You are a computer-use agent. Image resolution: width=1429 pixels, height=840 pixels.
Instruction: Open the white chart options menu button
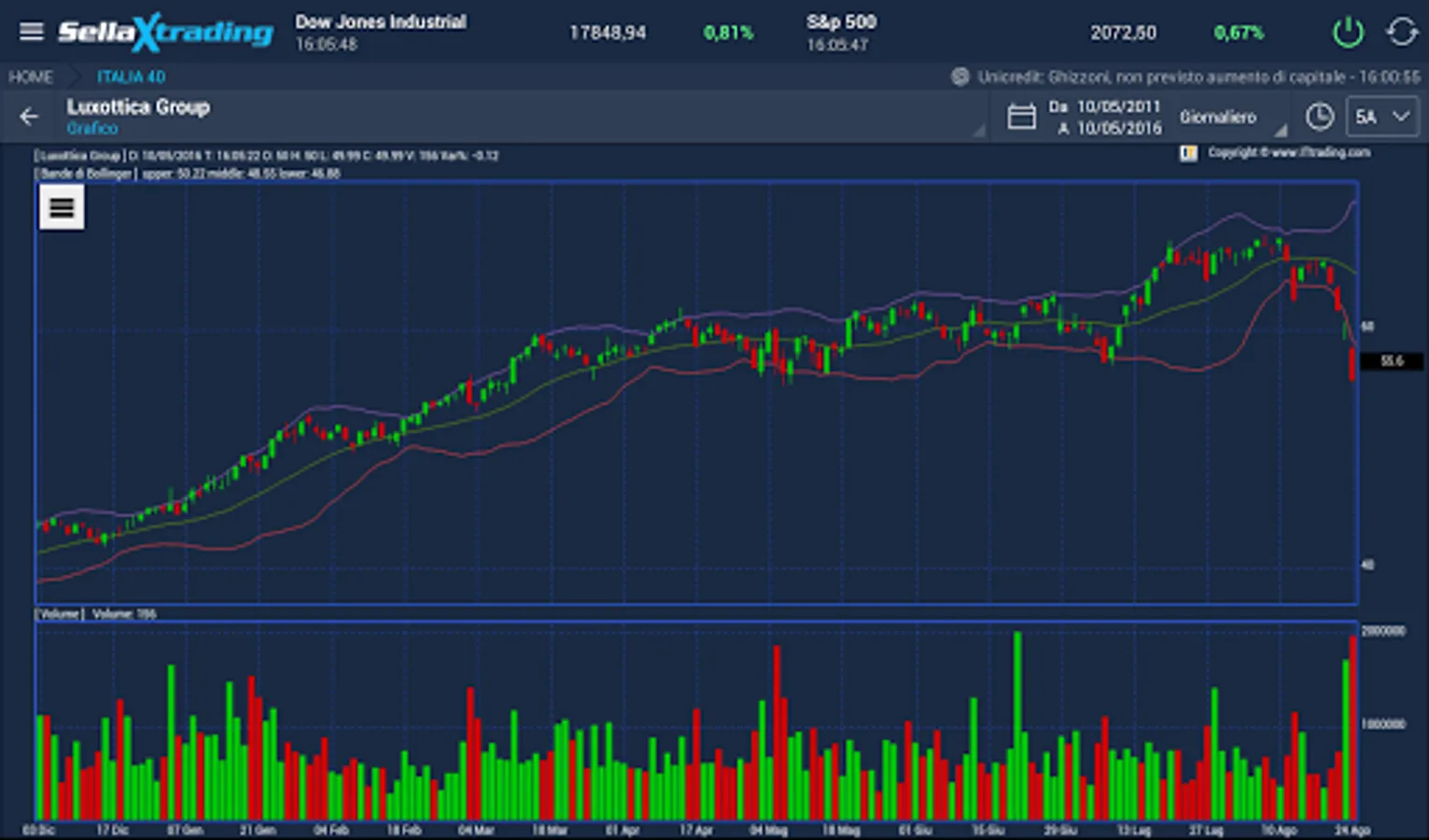coord(62,207)
